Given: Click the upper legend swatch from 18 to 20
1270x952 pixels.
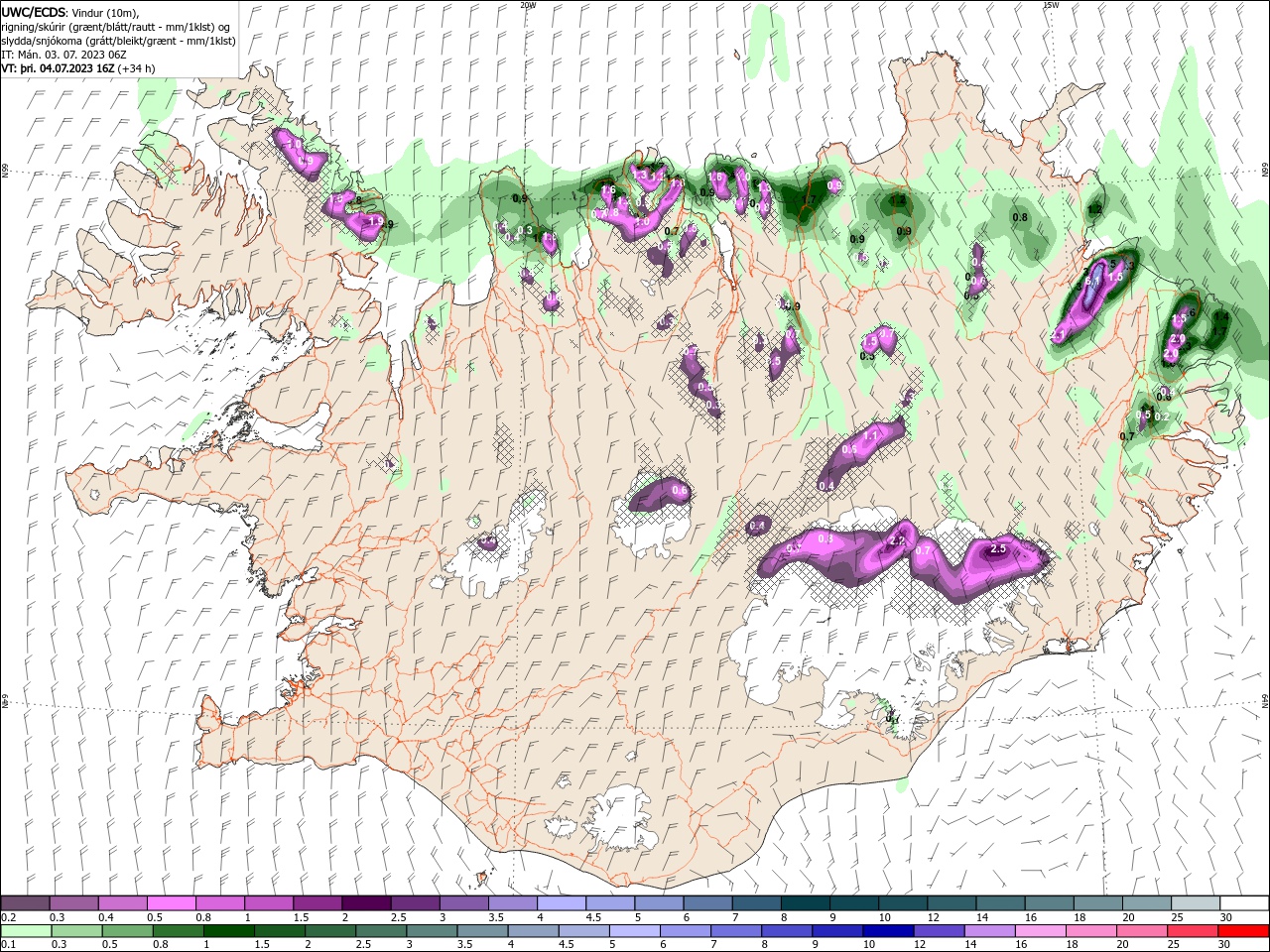Looking at the screenshot, I should pyautogui.click(x=1099, y=903).
